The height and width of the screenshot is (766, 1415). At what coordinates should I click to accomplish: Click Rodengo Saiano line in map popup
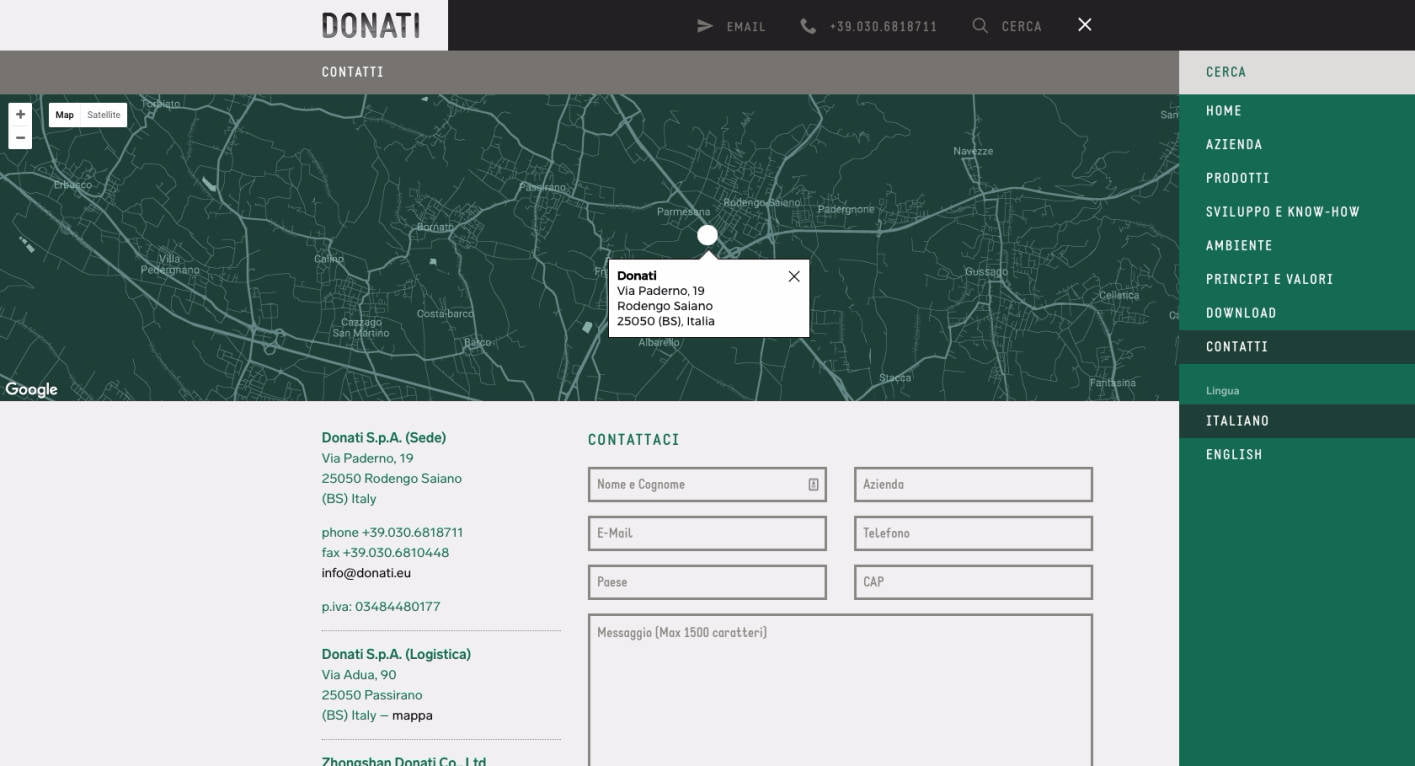click(x=665, y=306)
